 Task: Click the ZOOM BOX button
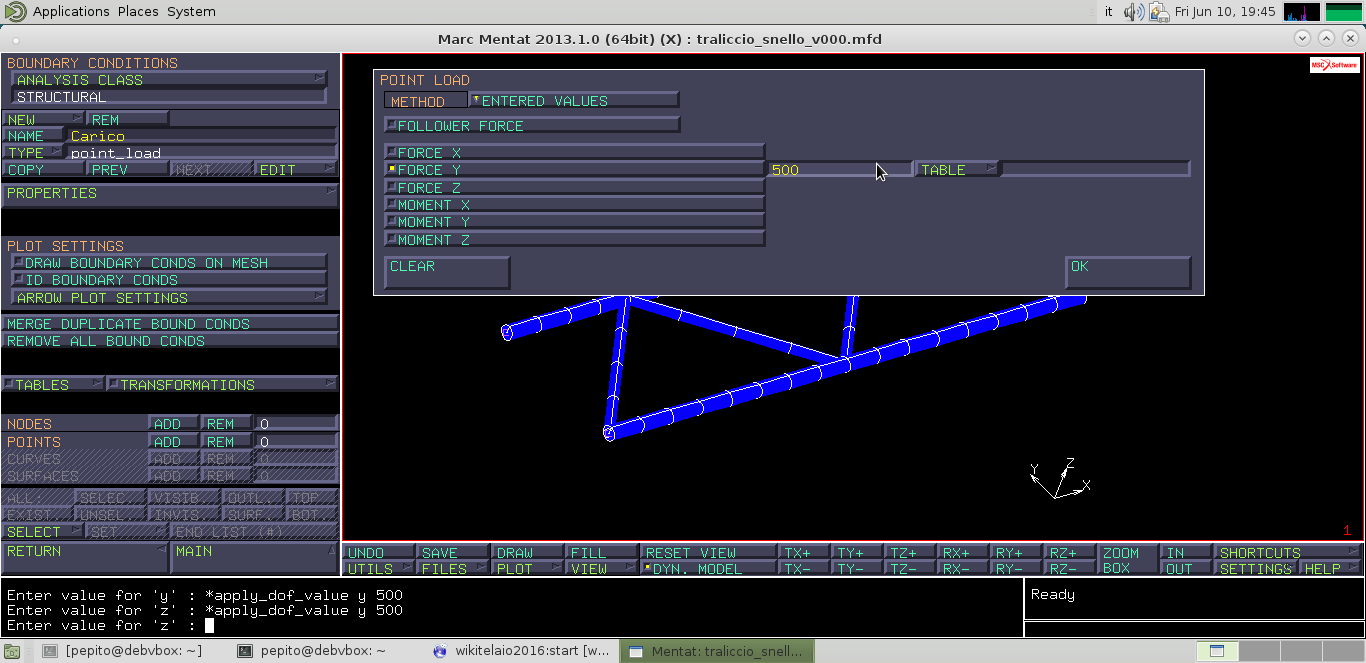pos(1127,560)
